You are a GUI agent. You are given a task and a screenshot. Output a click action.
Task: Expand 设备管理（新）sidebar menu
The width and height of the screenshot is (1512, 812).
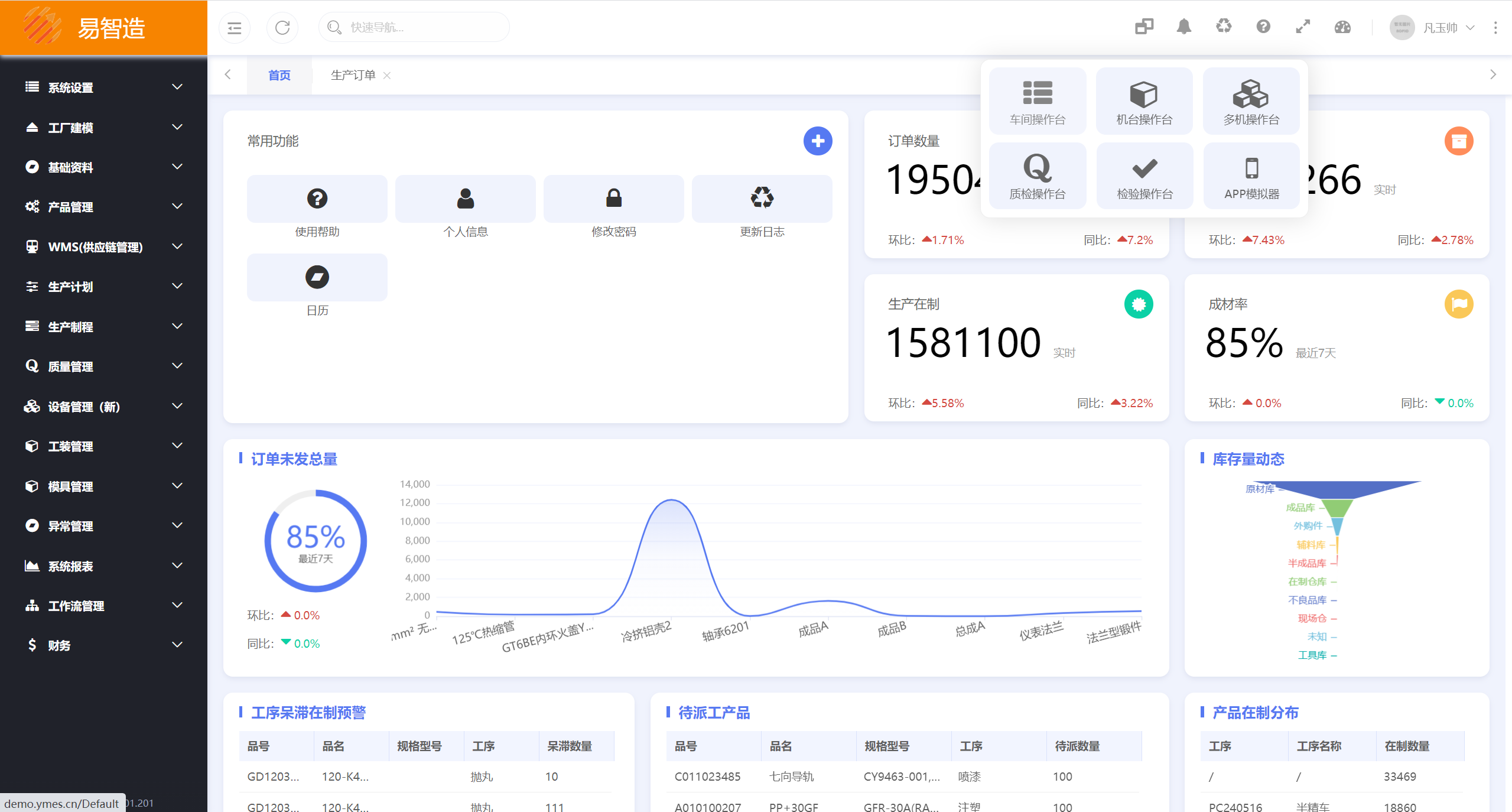103,407
